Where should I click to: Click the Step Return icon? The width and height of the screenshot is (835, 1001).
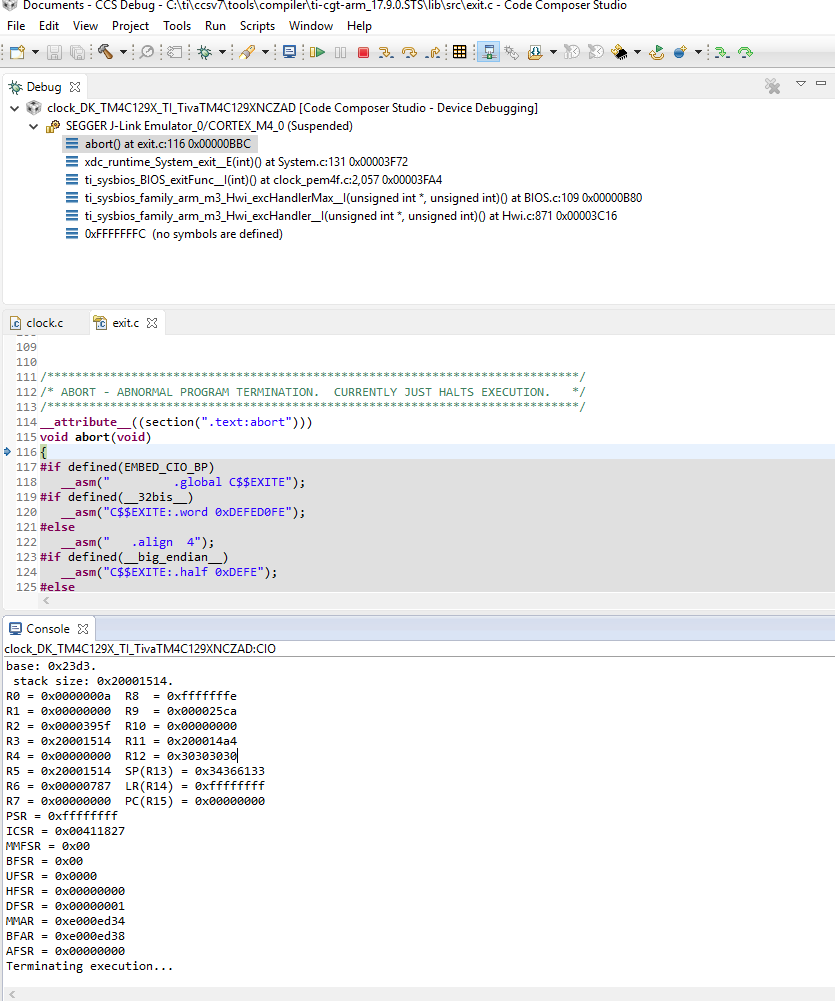(433, 52)
